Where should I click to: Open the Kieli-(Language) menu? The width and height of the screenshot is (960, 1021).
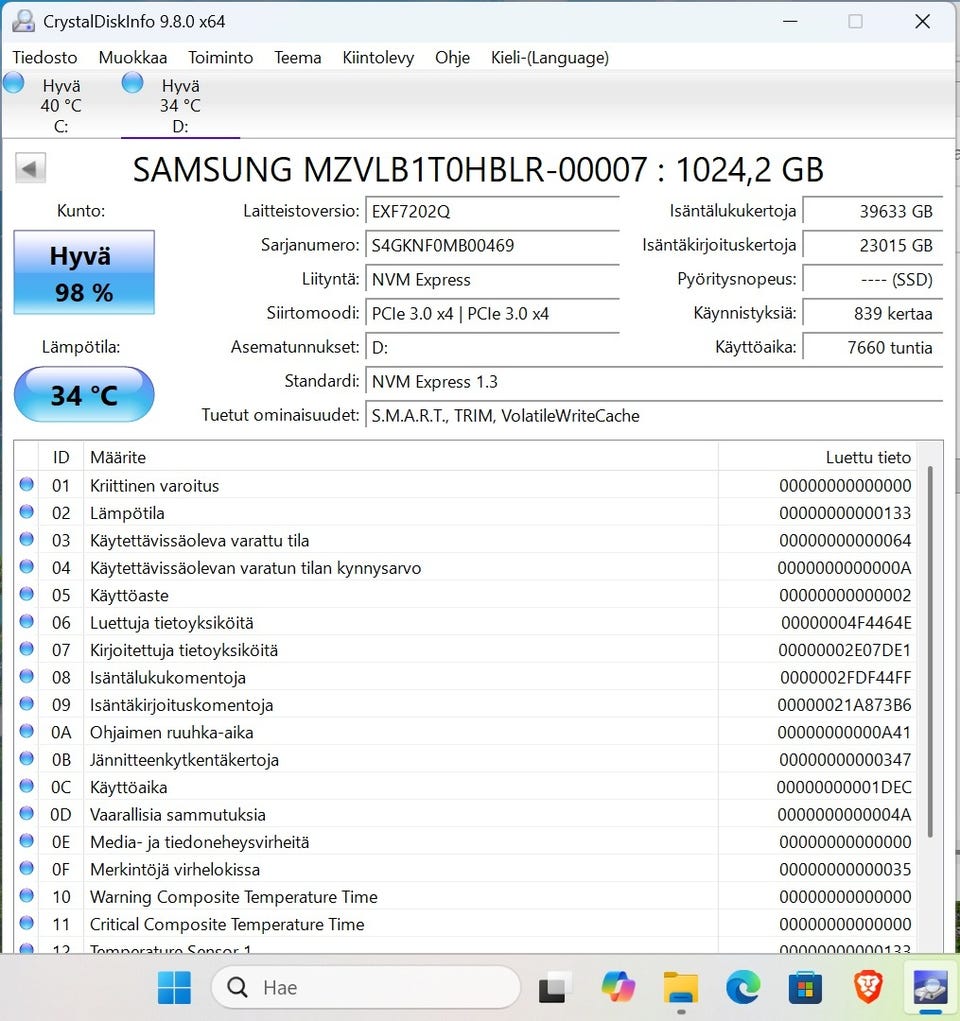(x=550, y=57)
